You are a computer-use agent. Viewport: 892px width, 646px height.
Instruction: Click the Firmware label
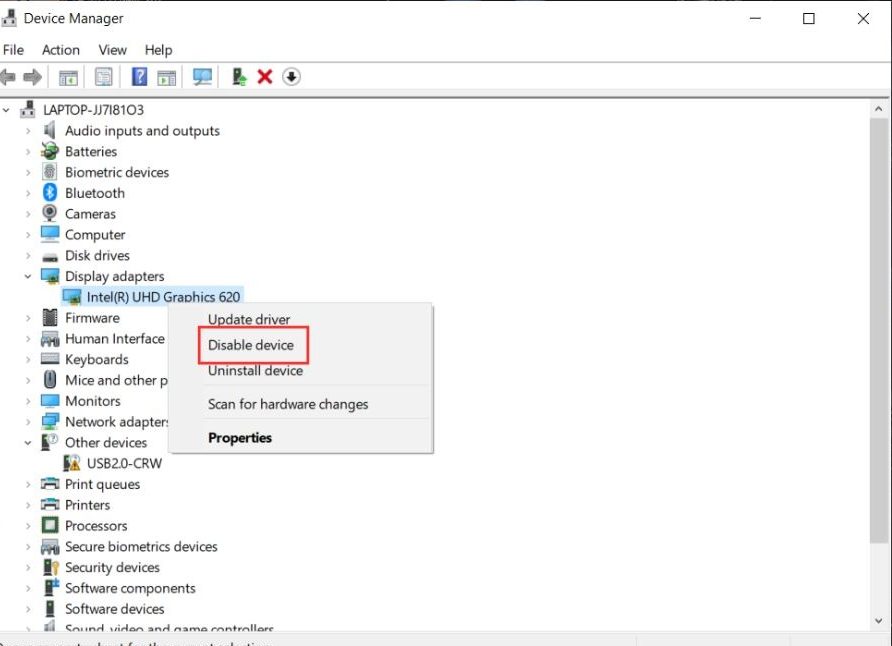pyautogui.click(x=92, y=318)
